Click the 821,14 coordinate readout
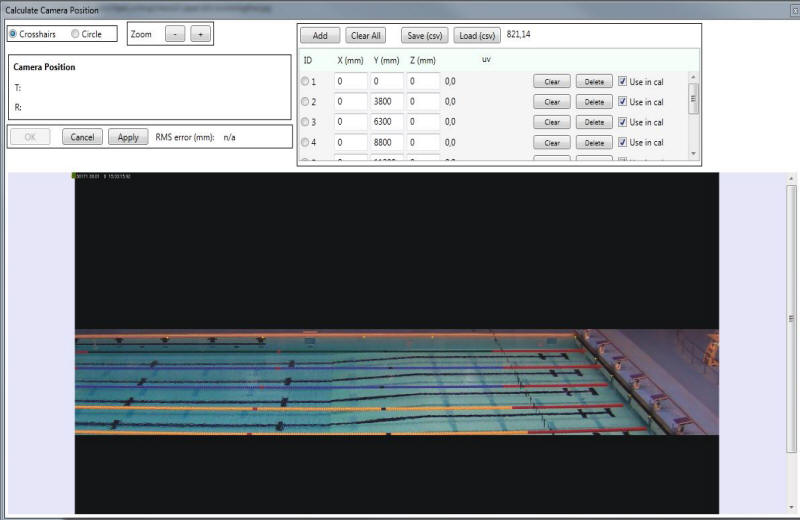Image resolution: width=800 pixels, height=520 pixels. (518, 34)
